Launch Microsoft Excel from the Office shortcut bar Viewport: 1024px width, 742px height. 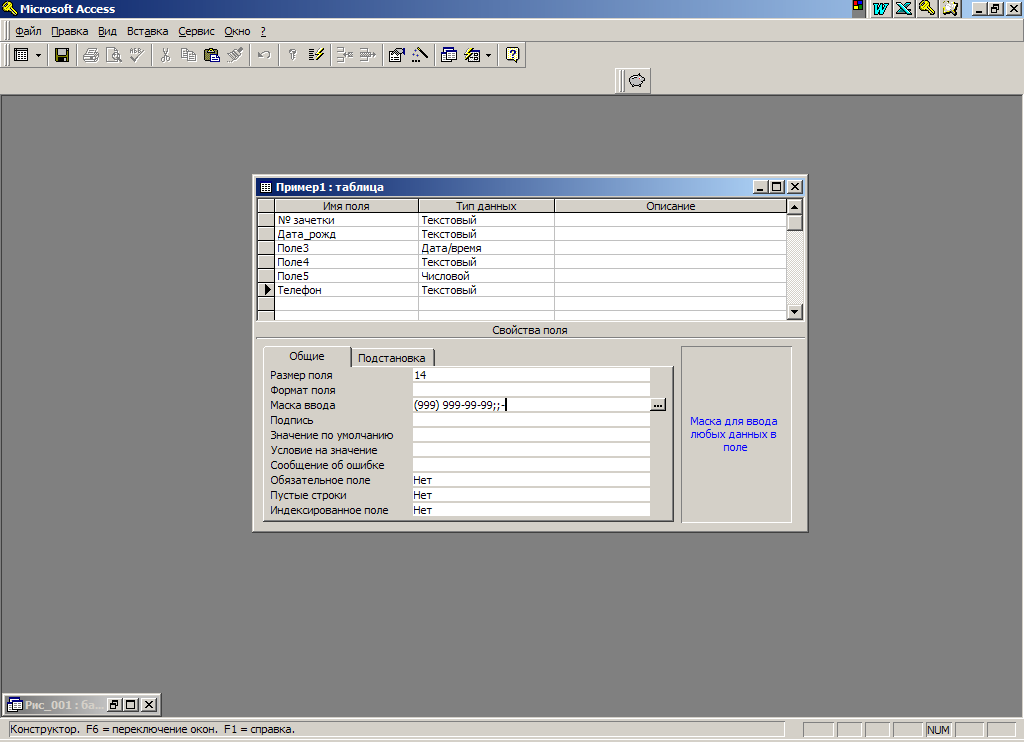click(x=904, y=8)
